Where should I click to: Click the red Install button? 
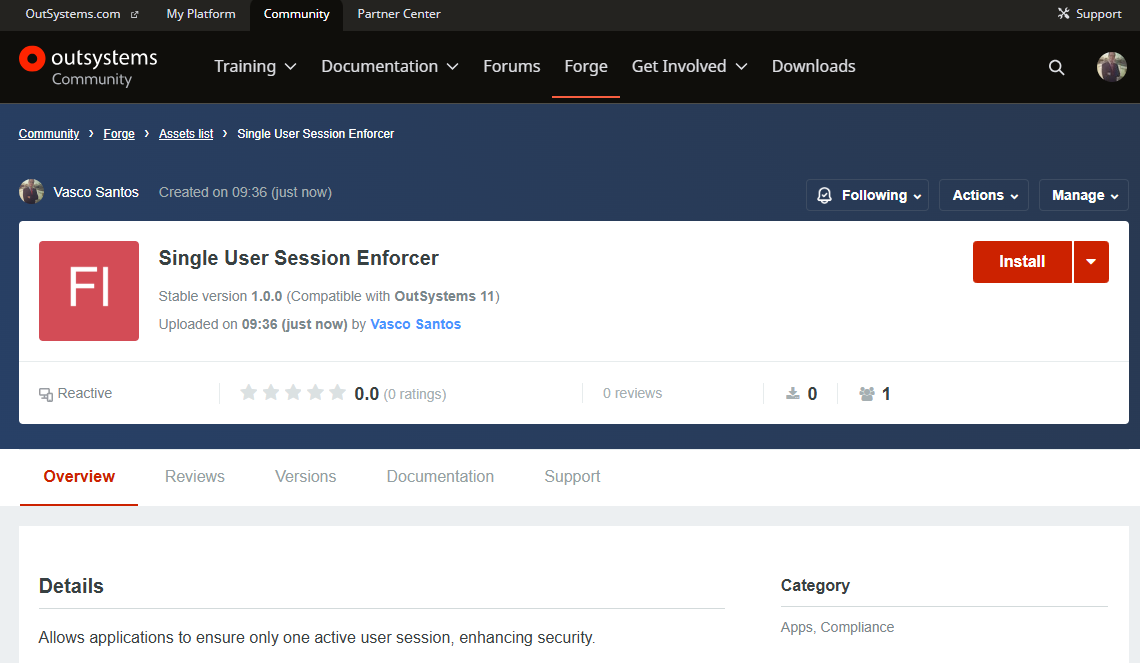click(x=1022, y=262)
